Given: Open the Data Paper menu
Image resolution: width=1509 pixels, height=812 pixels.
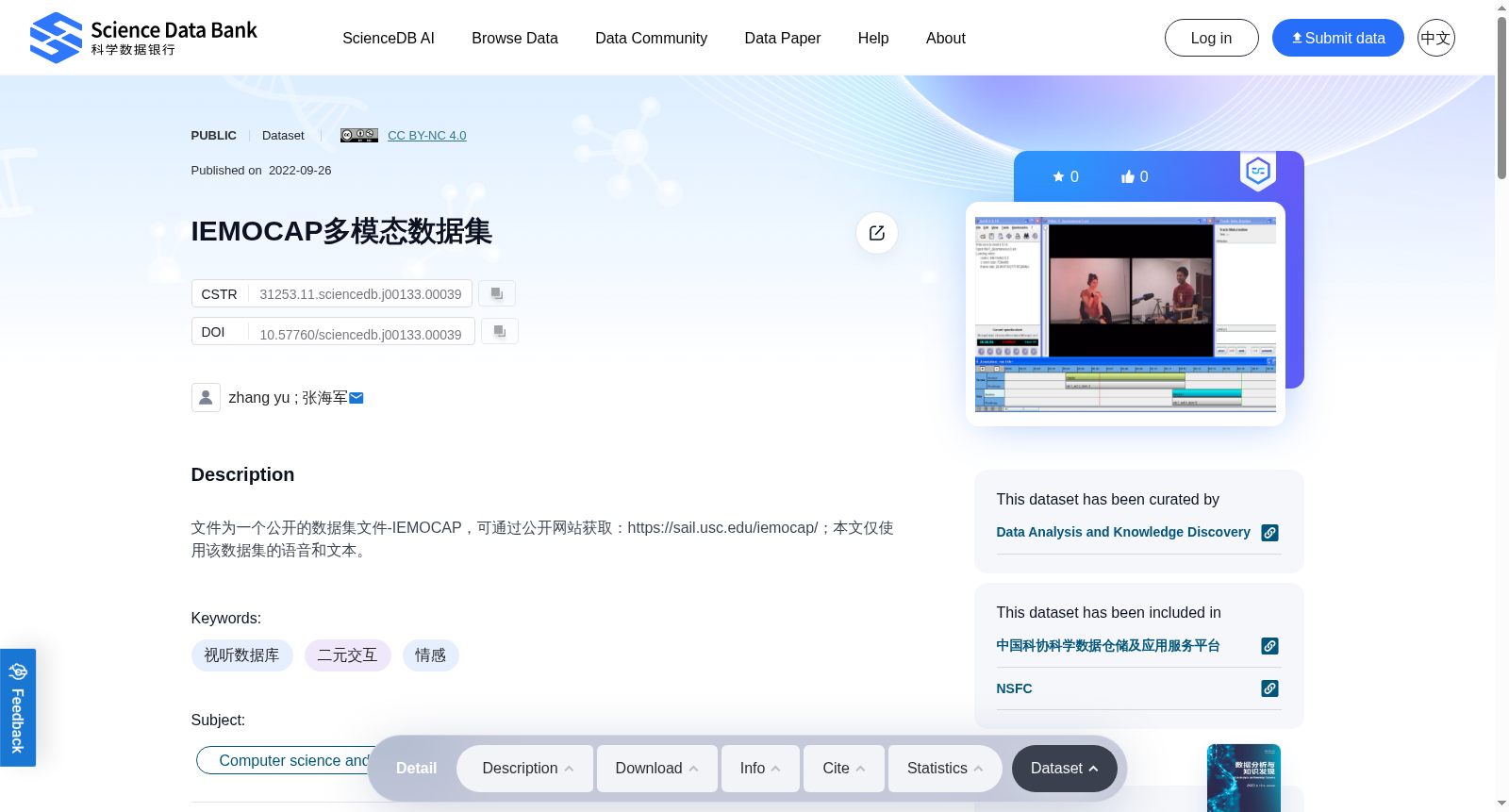Looking at the screenshot, I should coord(783,38).
